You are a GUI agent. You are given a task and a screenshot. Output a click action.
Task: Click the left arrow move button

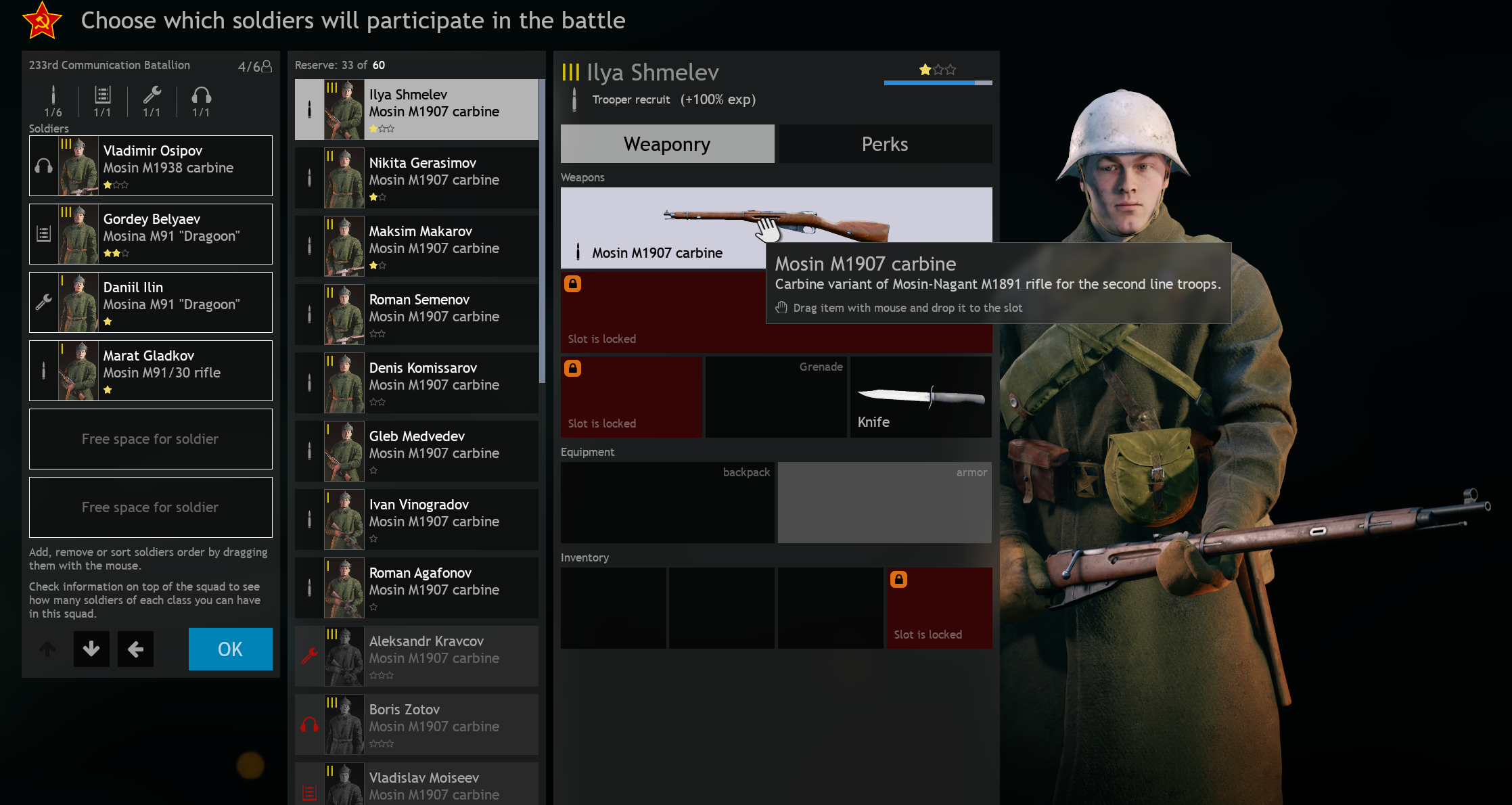click(x=135, y=649)
